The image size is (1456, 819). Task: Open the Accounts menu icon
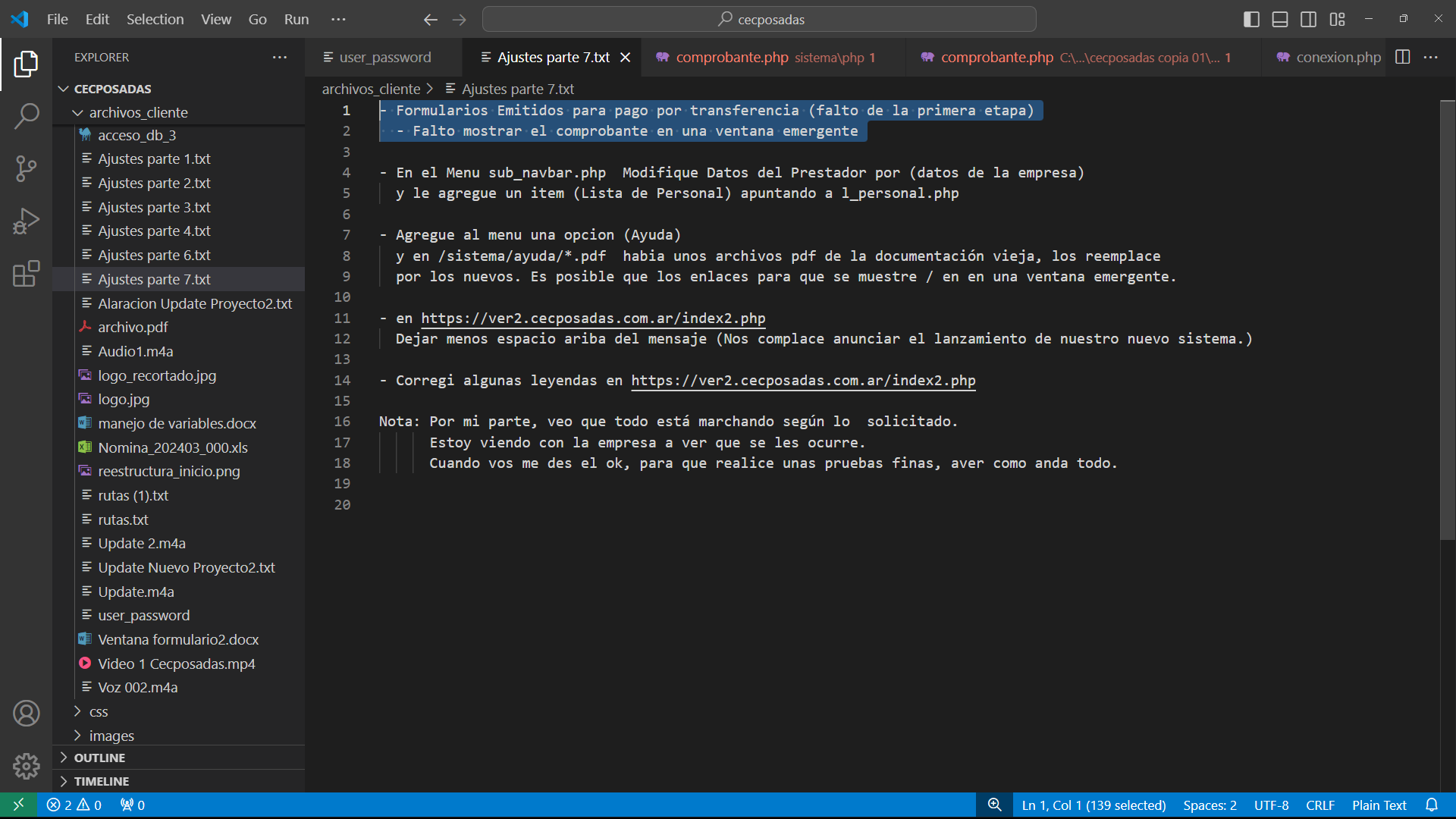coord(26,714)
